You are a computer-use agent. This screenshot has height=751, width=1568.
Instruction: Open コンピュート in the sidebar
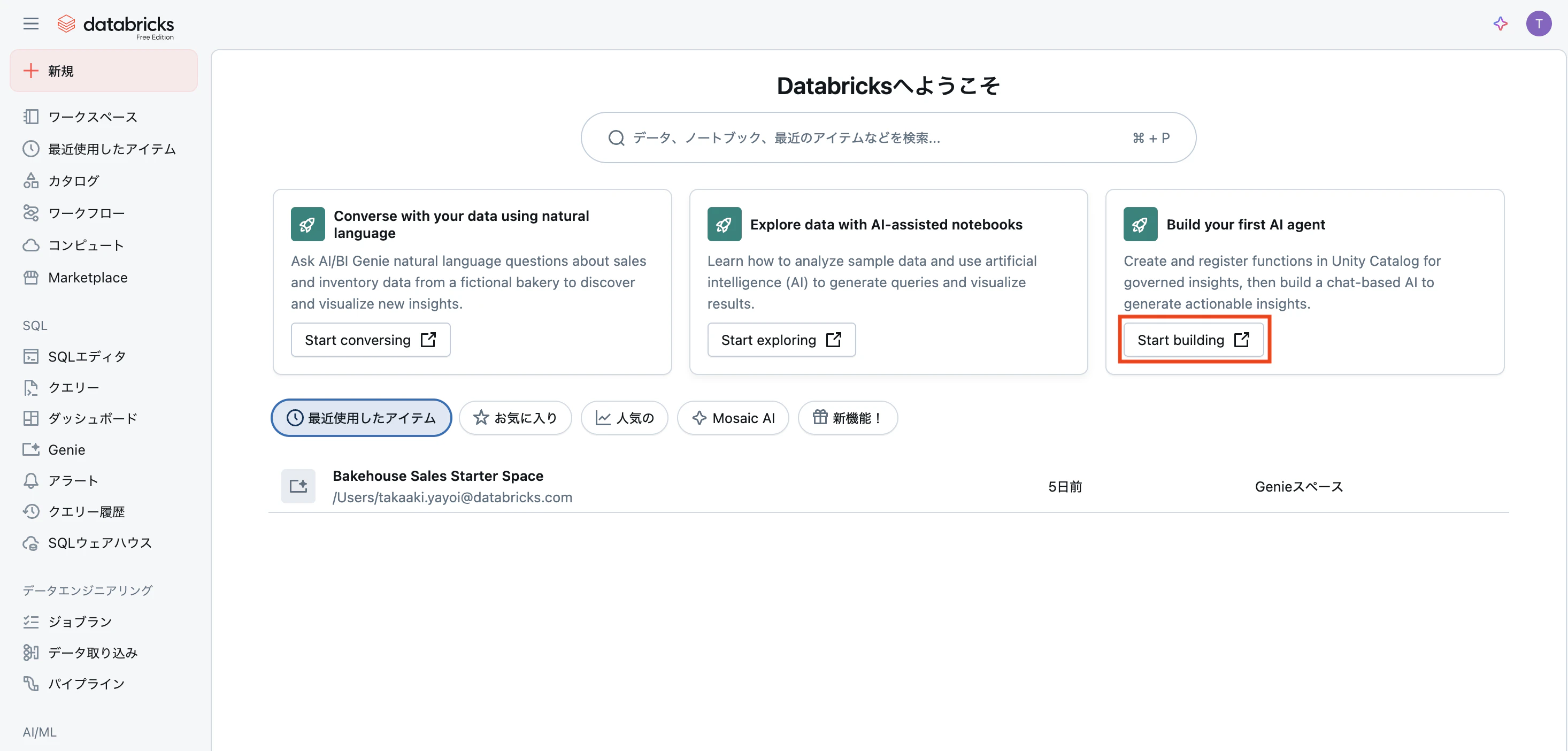click(86, 246)
